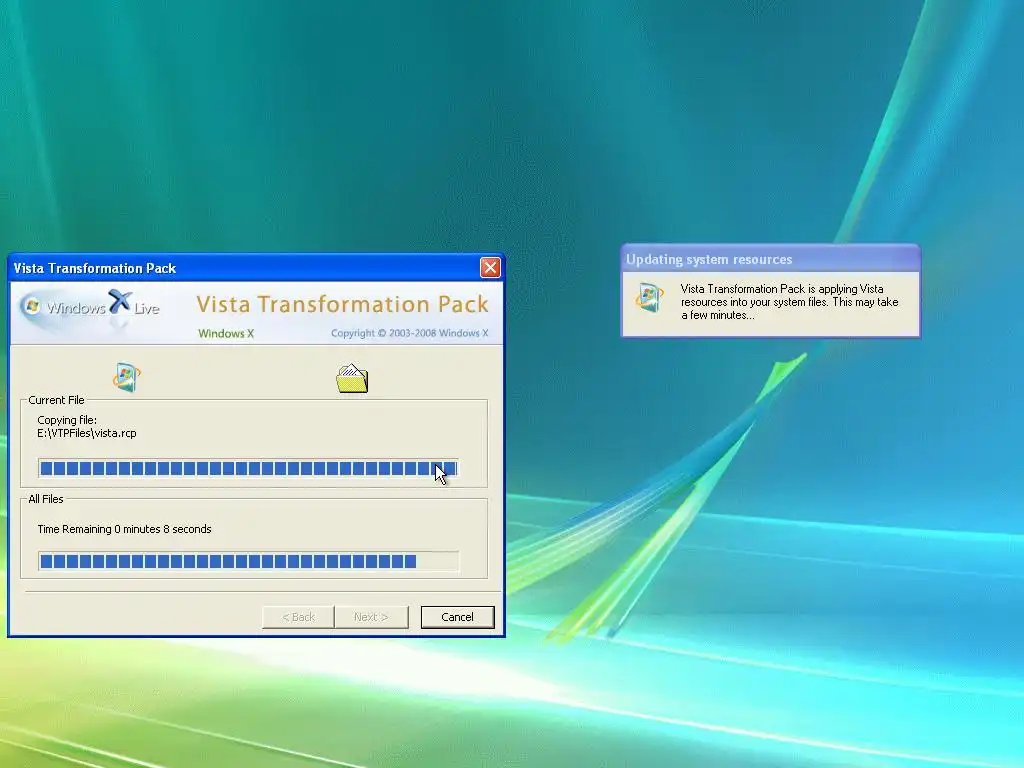
Task: Click the disabled Next button
Action: click(x=371, y=617)
